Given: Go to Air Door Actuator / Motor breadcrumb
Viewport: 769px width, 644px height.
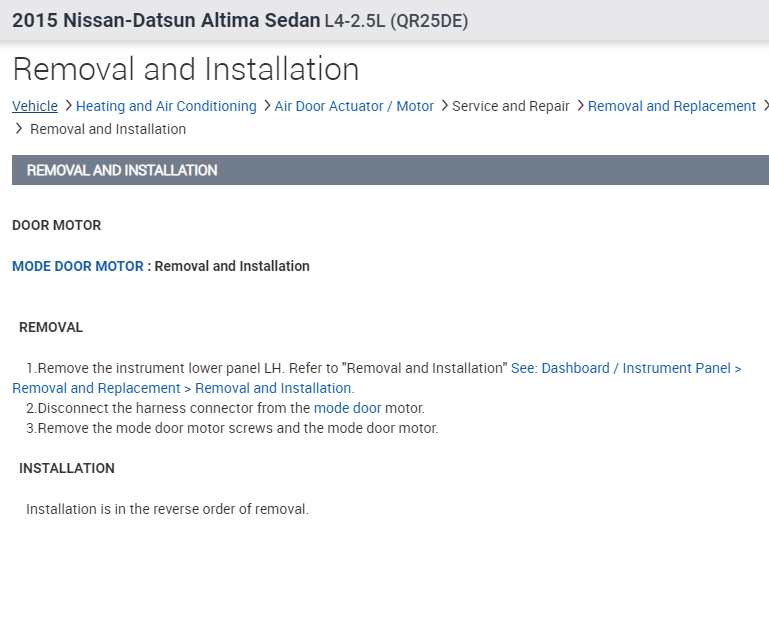Looking at the screenshot, I should (x=354, y=106).
